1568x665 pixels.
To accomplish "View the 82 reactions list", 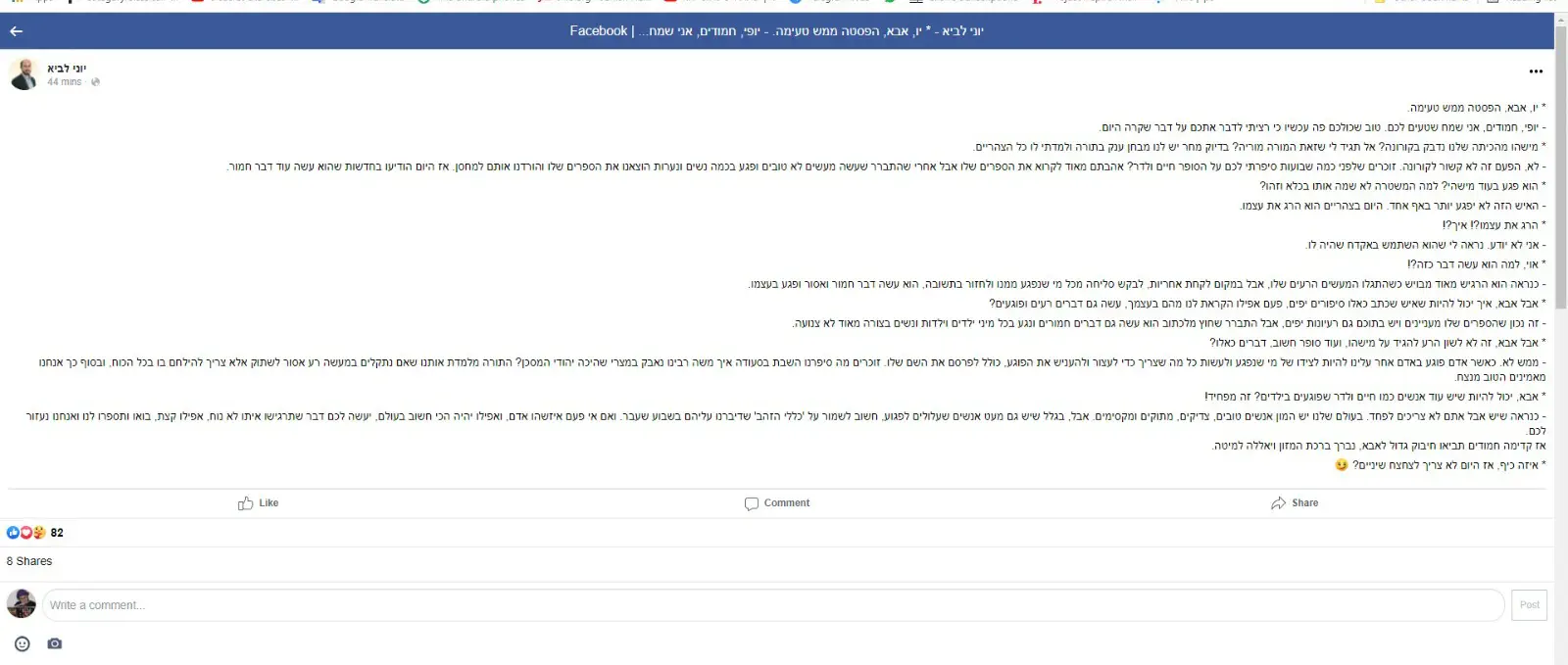I will 57,533.
